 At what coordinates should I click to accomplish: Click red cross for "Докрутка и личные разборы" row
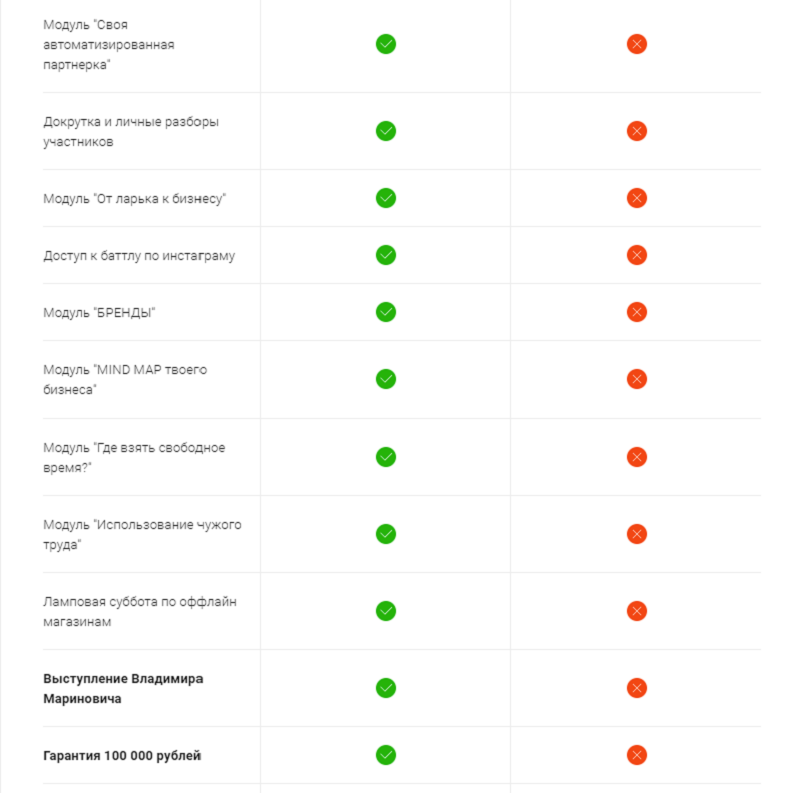pyautogui.click(x=637, y=131)
